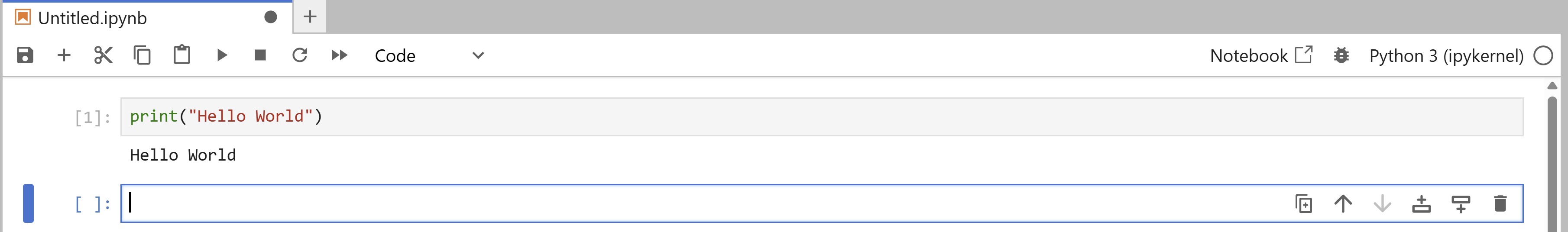This screenshot has height=232, width=1568.
Task: Cut the selected cell with scissors icon
Action: (104, 55)
